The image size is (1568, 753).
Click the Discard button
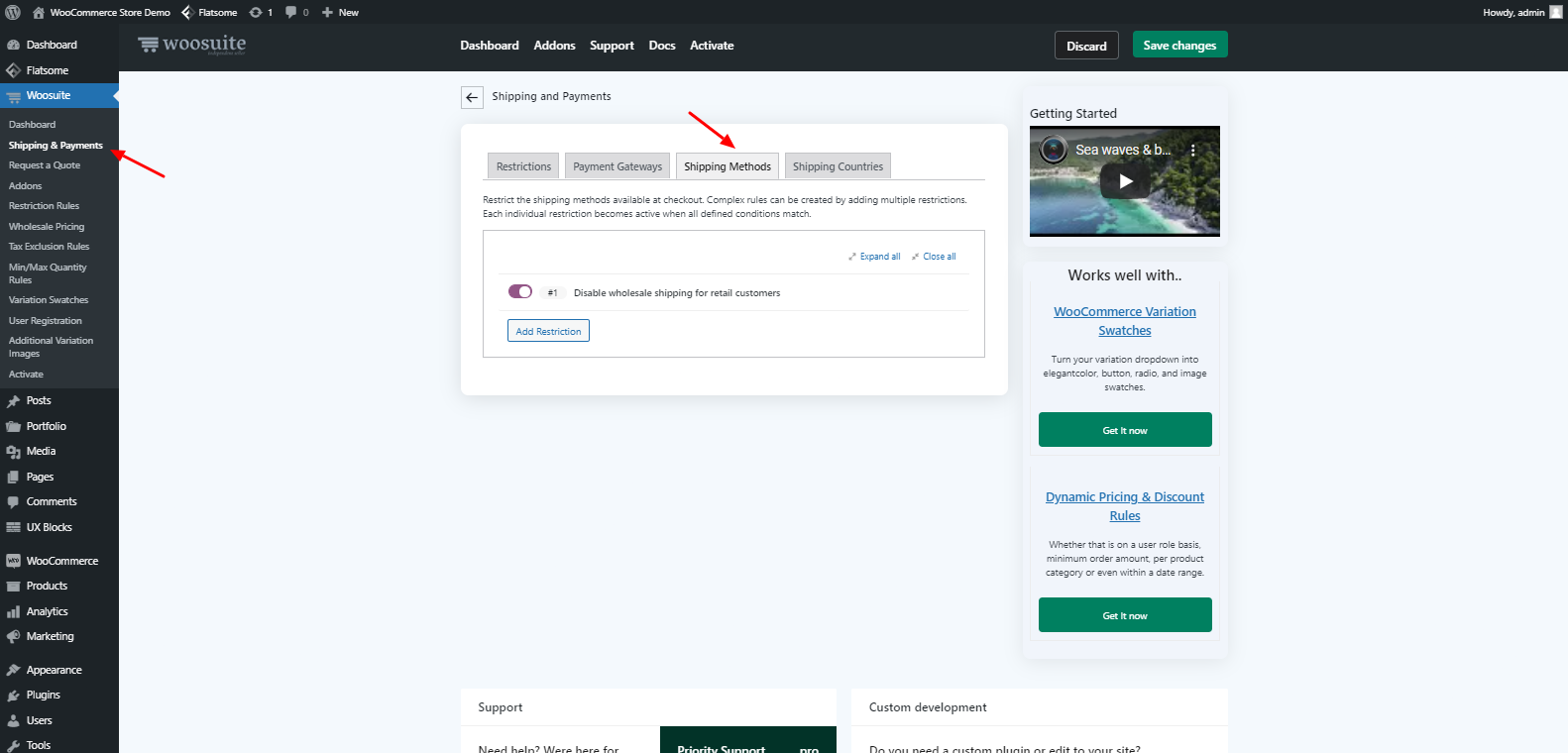tap(1086, 46)
